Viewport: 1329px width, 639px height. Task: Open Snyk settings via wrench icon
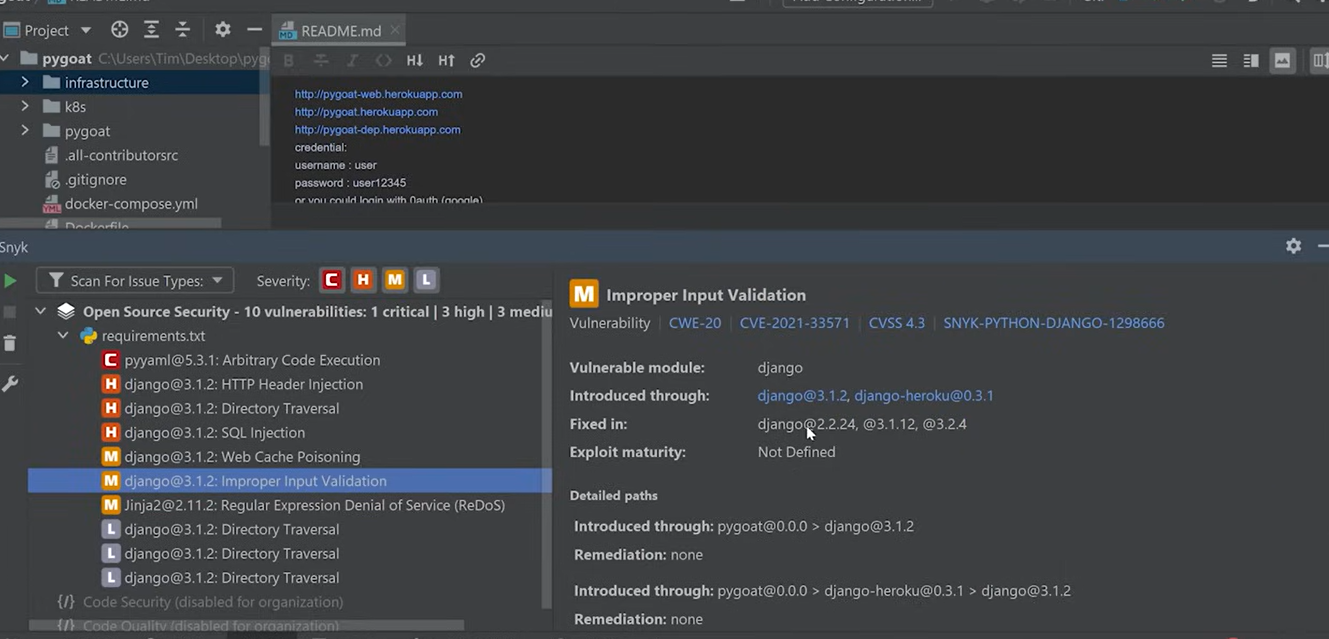click(10, 384)
